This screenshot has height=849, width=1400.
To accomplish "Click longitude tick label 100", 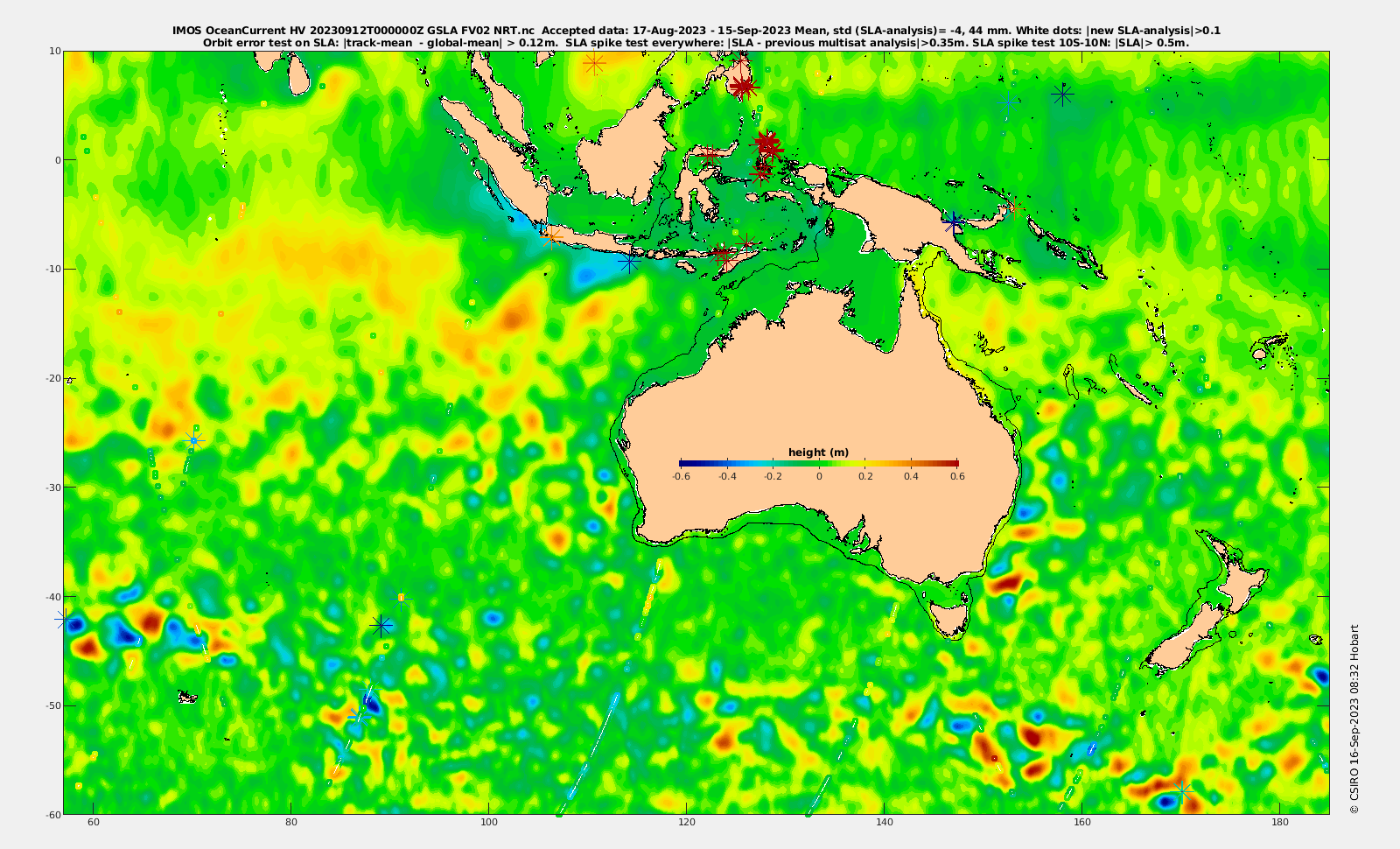I will tap(489, 822).
